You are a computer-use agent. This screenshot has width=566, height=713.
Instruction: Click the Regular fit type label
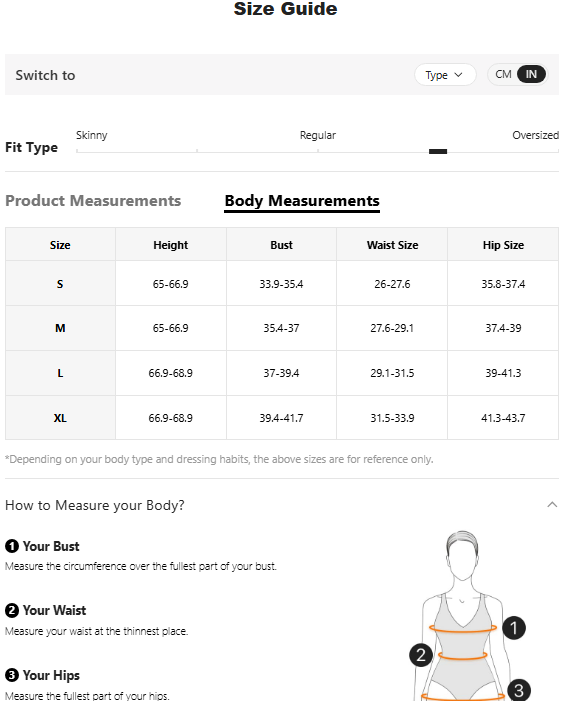point(318,135)
